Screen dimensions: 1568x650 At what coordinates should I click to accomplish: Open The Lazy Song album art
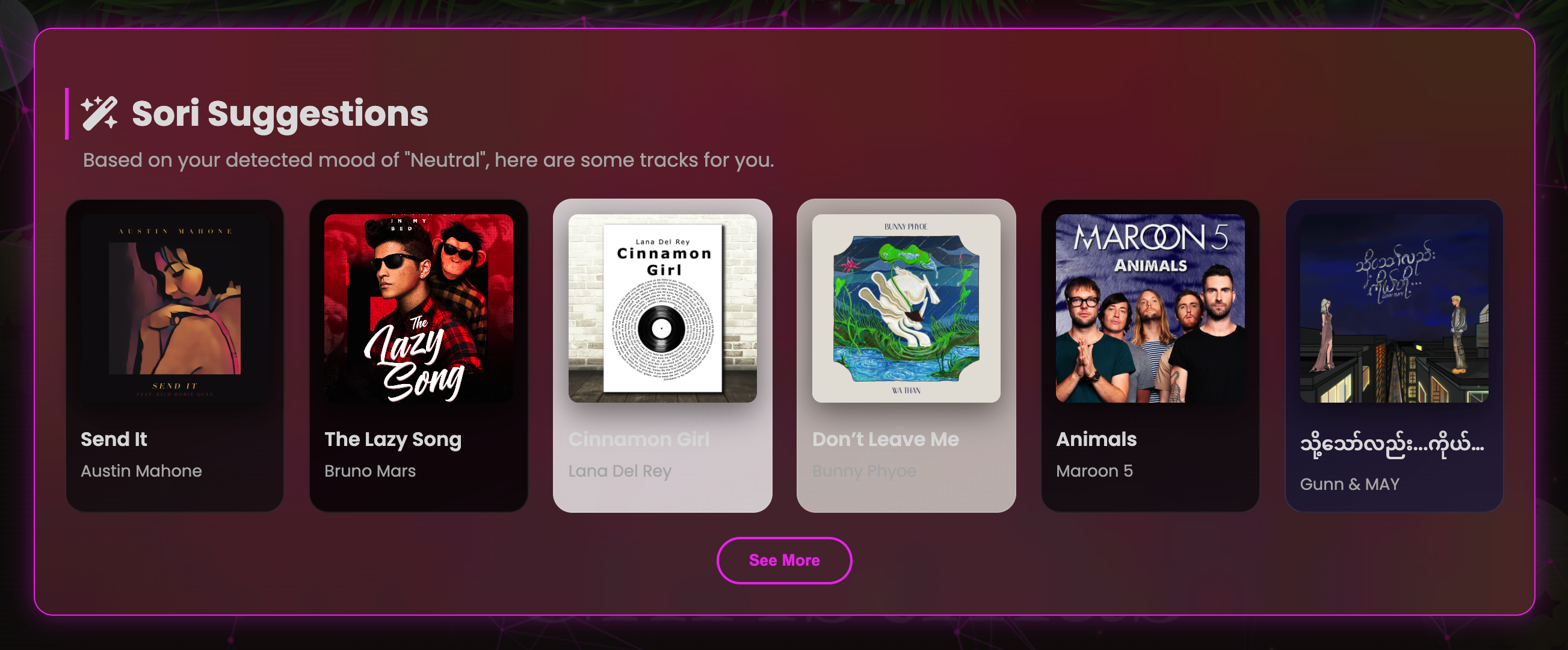(419, 308)
